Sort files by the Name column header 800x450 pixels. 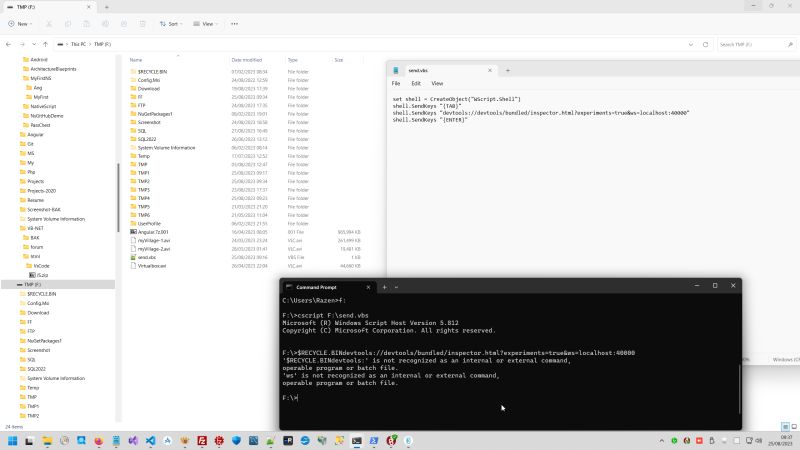click(136, 60)
